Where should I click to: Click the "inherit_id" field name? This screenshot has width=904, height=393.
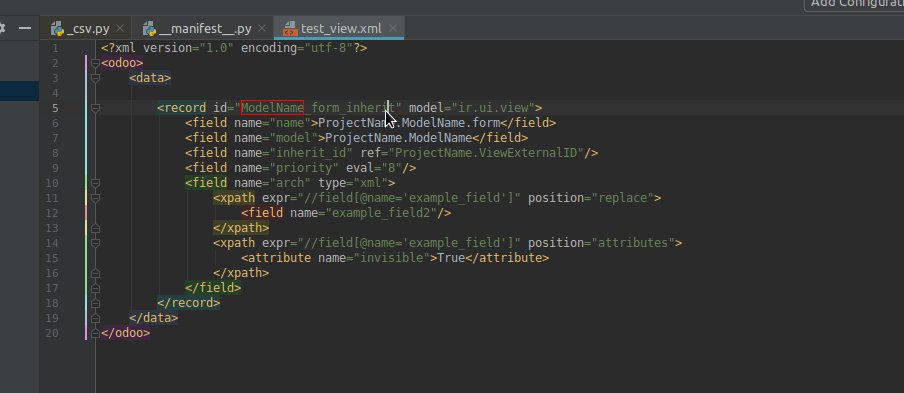[x=311, y=153]
